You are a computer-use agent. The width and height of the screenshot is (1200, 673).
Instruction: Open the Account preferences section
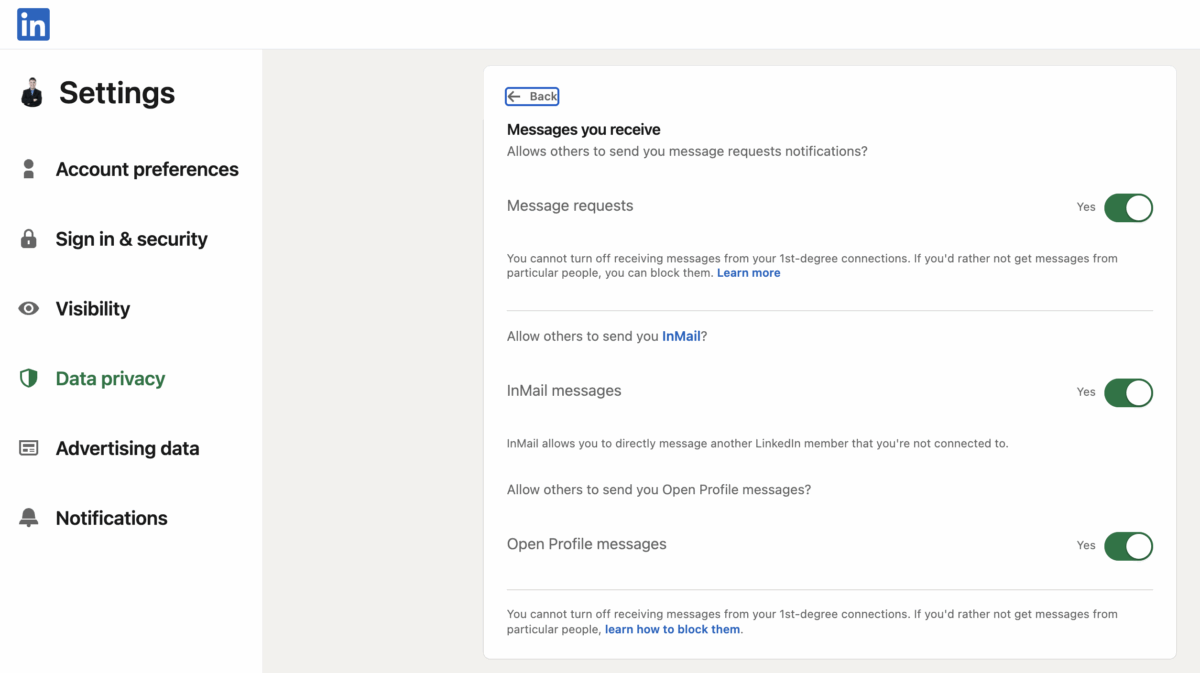coord(147,169)
